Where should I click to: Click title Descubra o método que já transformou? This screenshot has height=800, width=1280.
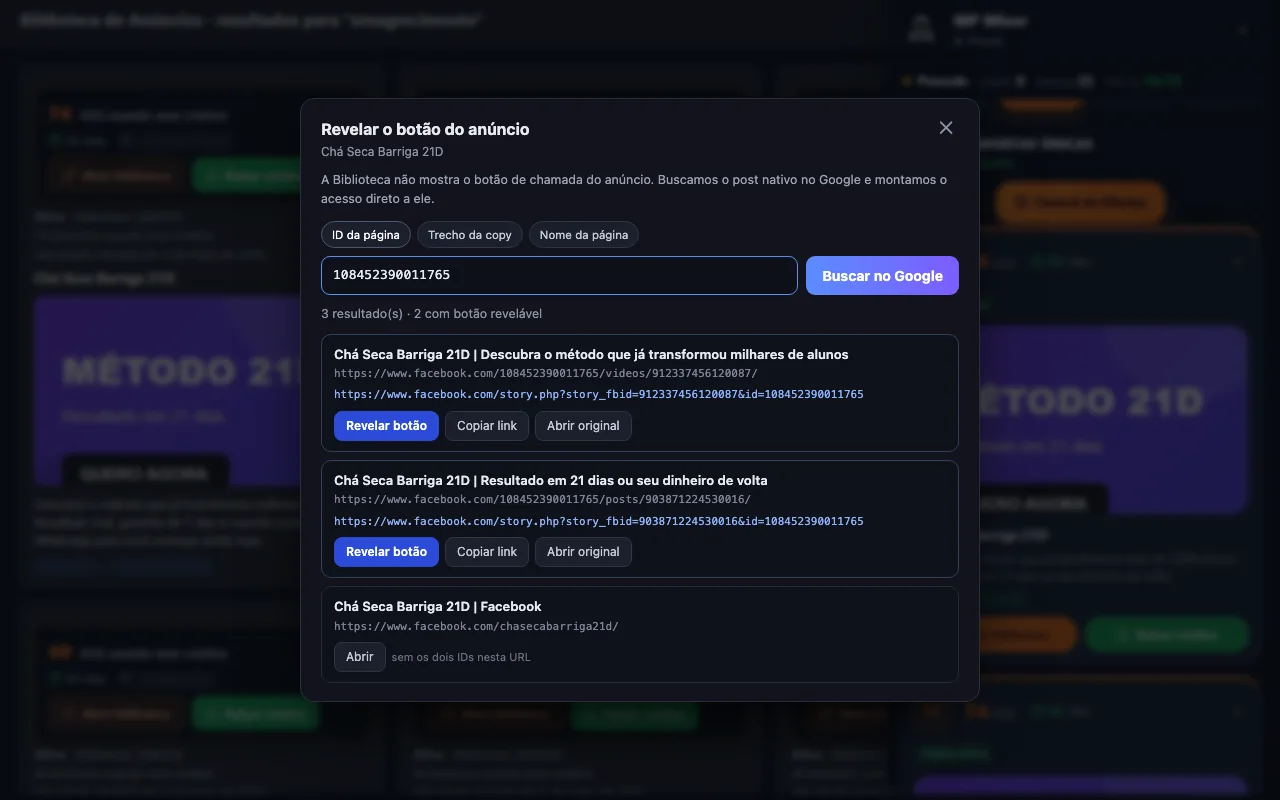coord(591,355)
